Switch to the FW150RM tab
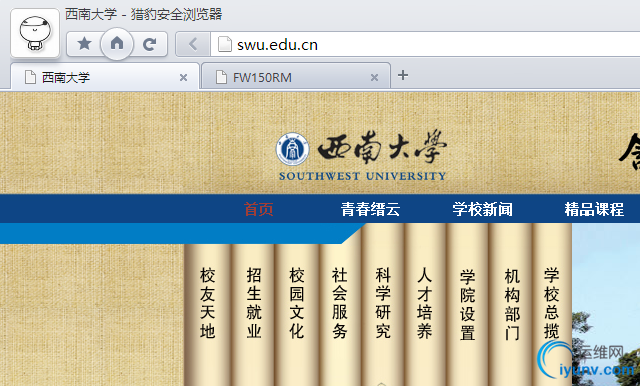Screen dimensions: 640x386 [x=296, y=77]
